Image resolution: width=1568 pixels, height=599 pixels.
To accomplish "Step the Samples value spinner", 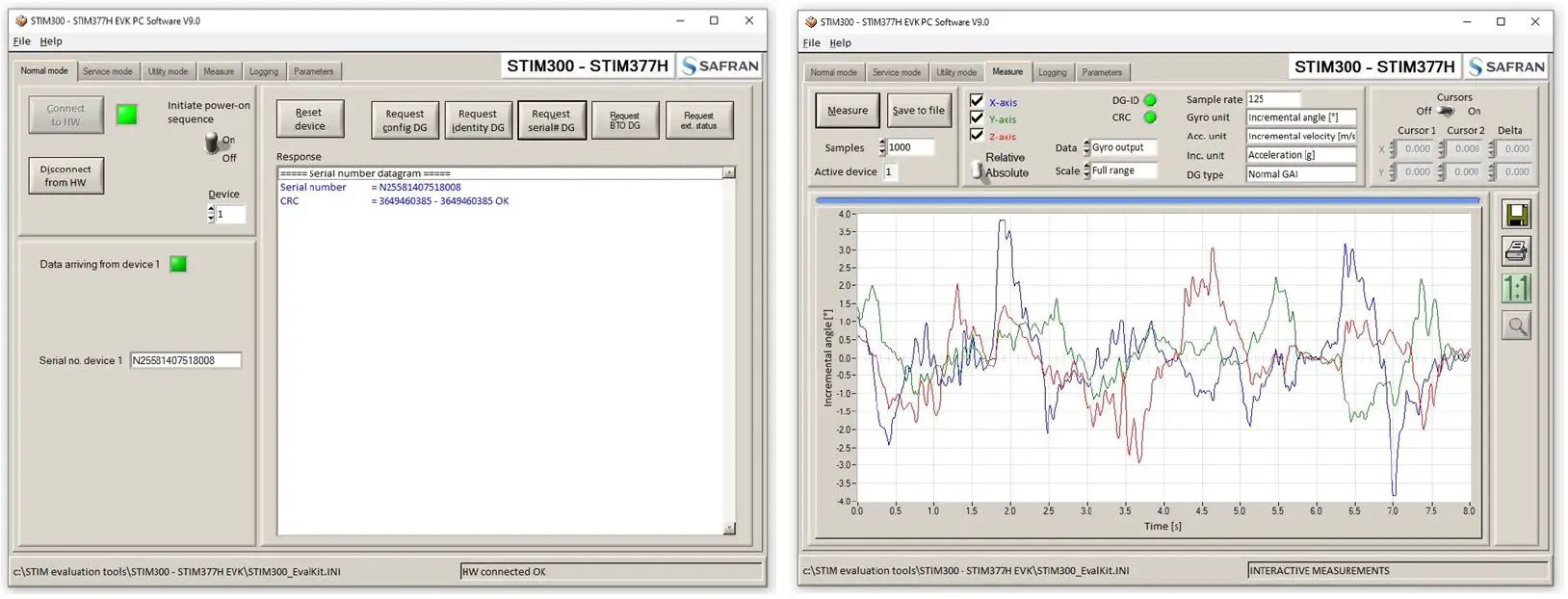I will point(882,147).
